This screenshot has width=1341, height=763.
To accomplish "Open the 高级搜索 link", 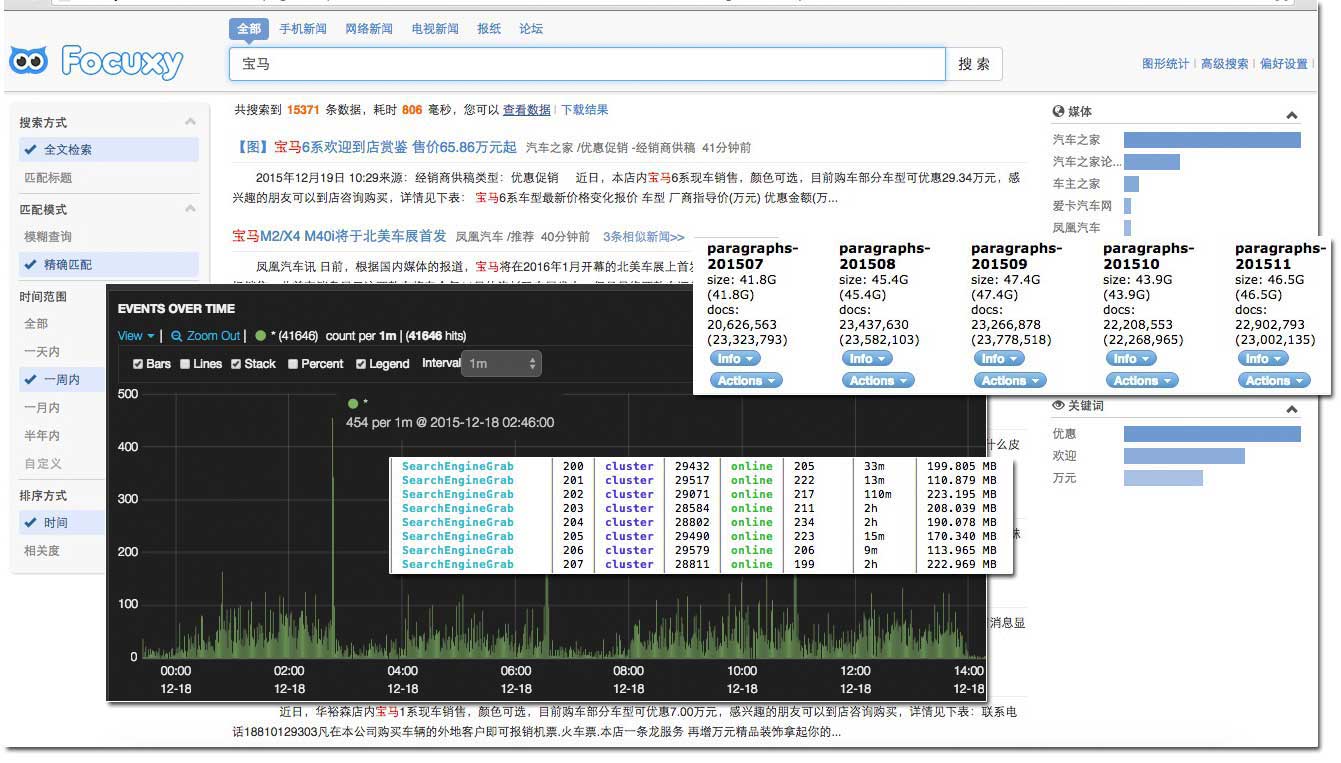I will (x=1225, y=64).
